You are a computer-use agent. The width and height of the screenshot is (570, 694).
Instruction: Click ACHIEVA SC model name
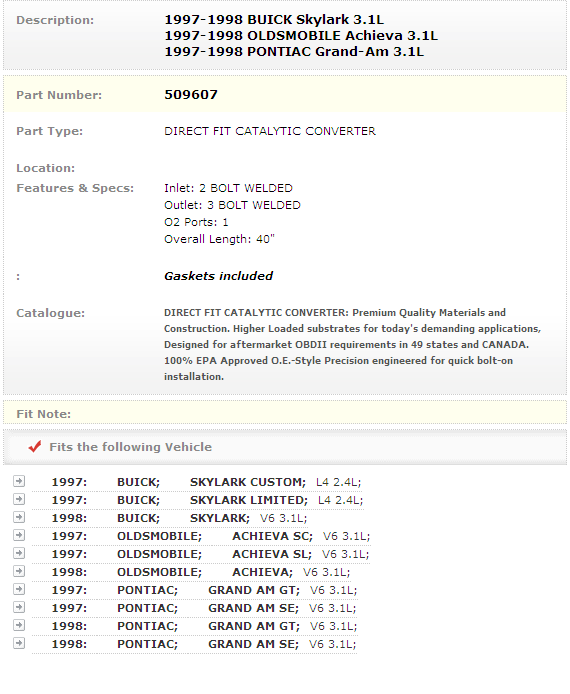272,536
